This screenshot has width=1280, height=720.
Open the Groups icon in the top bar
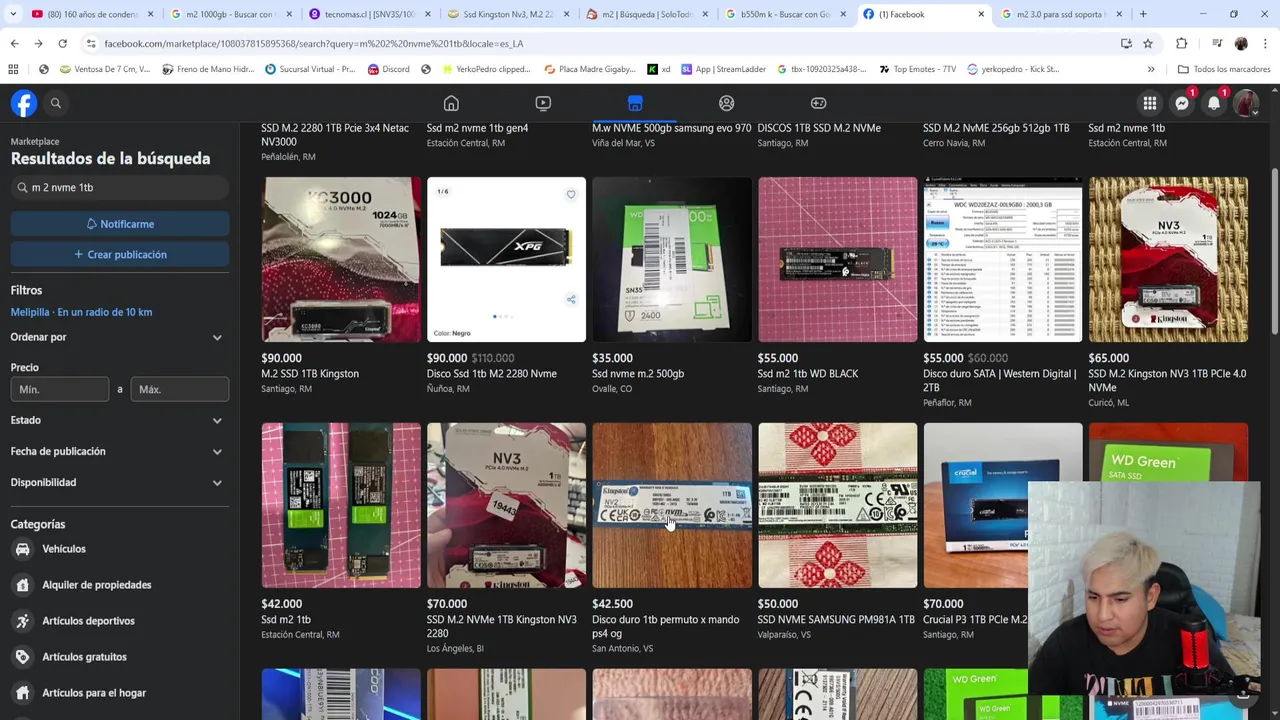(727, 103)
